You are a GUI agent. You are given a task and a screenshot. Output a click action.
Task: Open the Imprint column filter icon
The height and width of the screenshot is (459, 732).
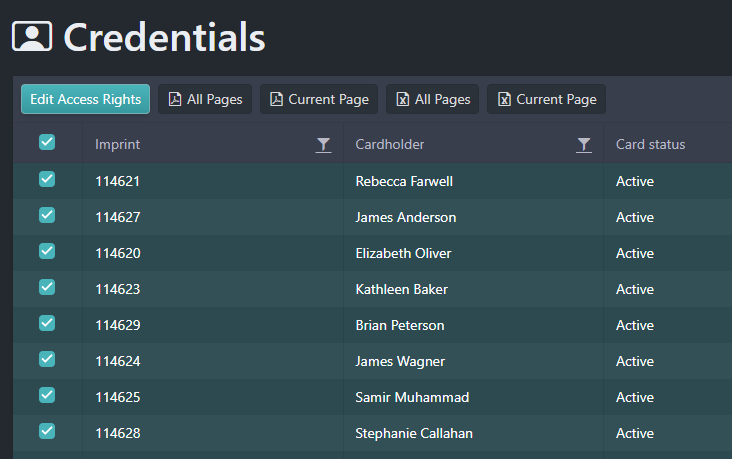pos(323,145)
